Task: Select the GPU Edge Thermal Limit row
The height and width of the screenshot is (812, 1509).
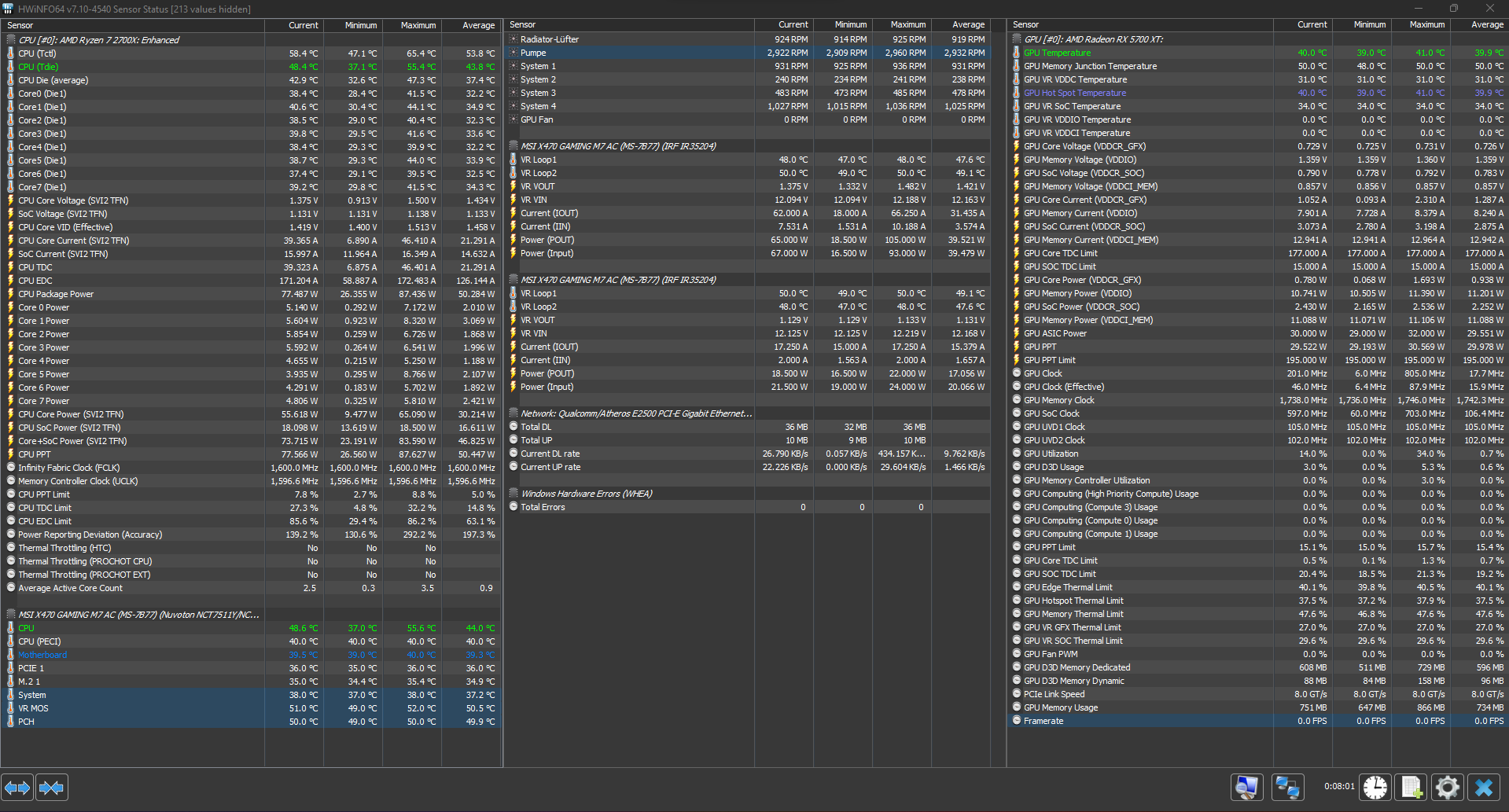Action: [1258, 587]
